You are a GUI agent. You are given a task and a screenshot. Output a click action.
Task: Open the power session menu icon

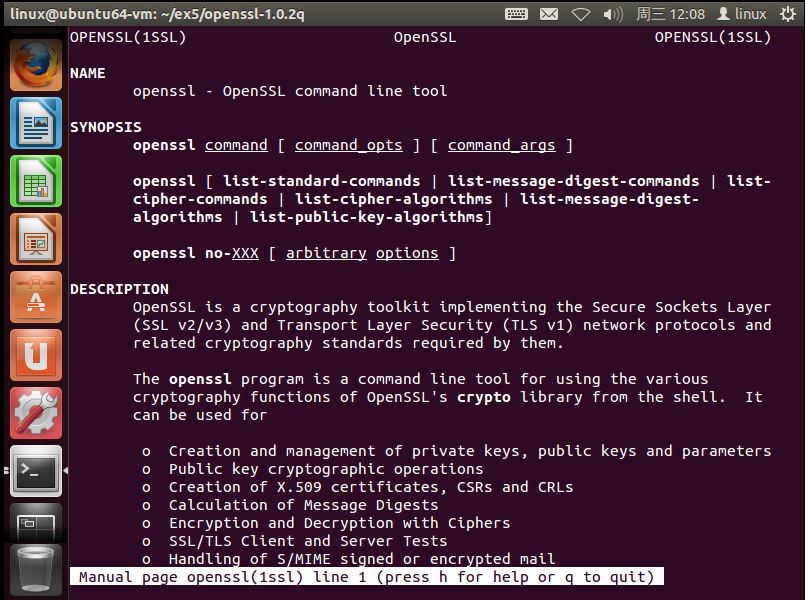point(788,14)
